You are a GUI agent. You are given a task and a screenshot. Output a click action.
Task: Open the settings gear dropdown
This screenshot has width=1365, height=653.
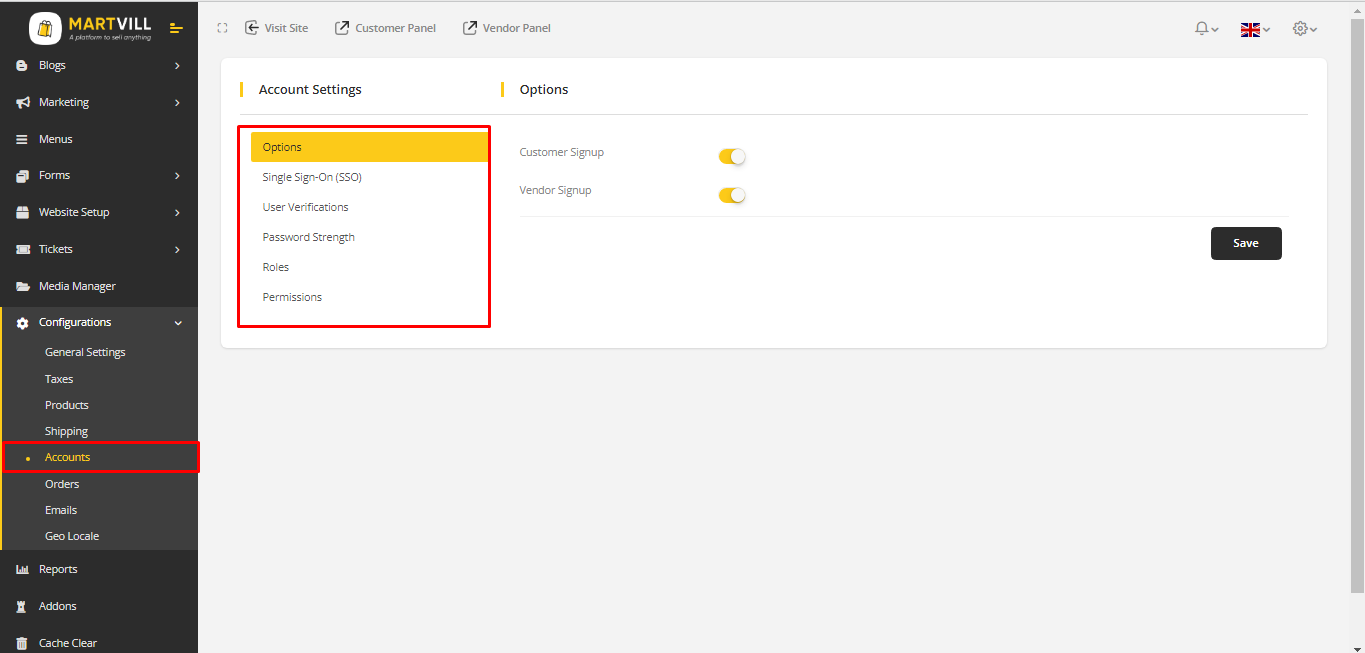[x=1304, y=29]
